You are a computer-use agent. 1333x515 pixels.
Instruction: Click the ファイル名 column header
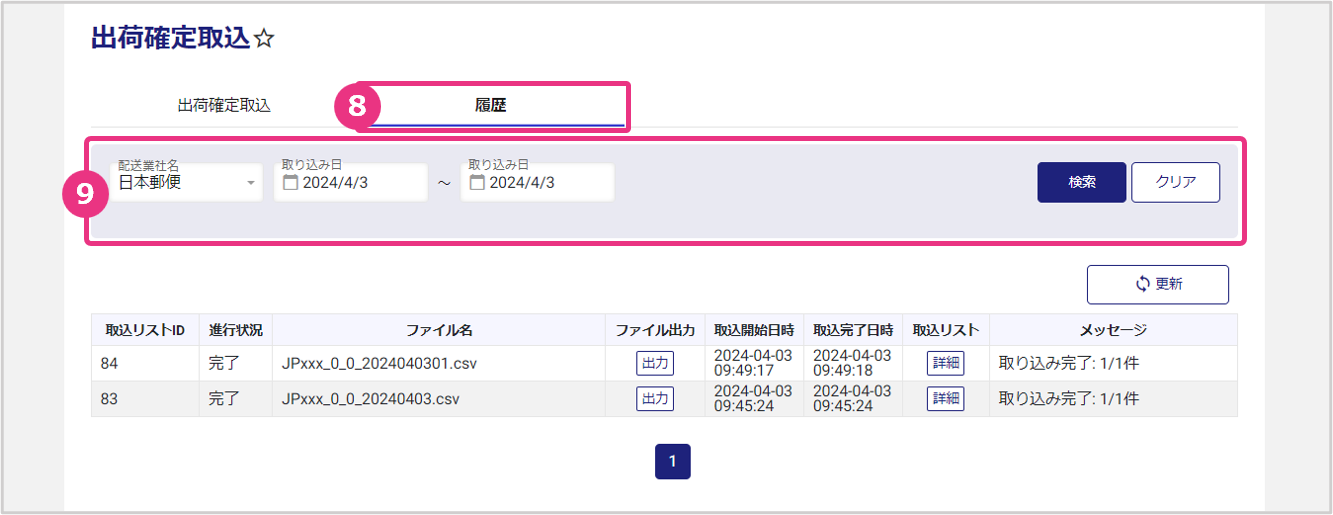[x=438, y=330]
